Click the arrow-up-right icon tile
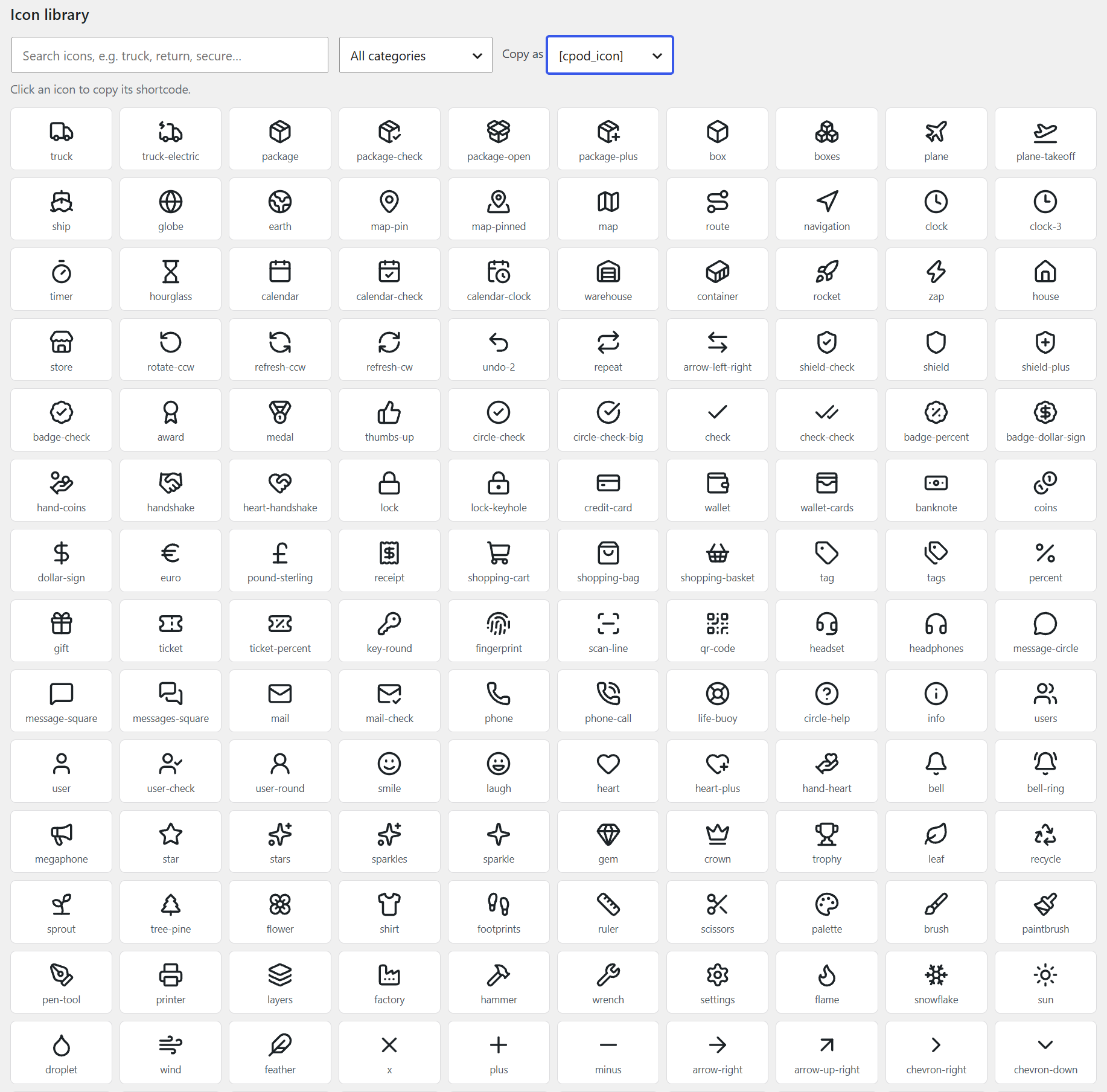Viewport: 1107px width, 1092px height. [x=827, y=1053]
